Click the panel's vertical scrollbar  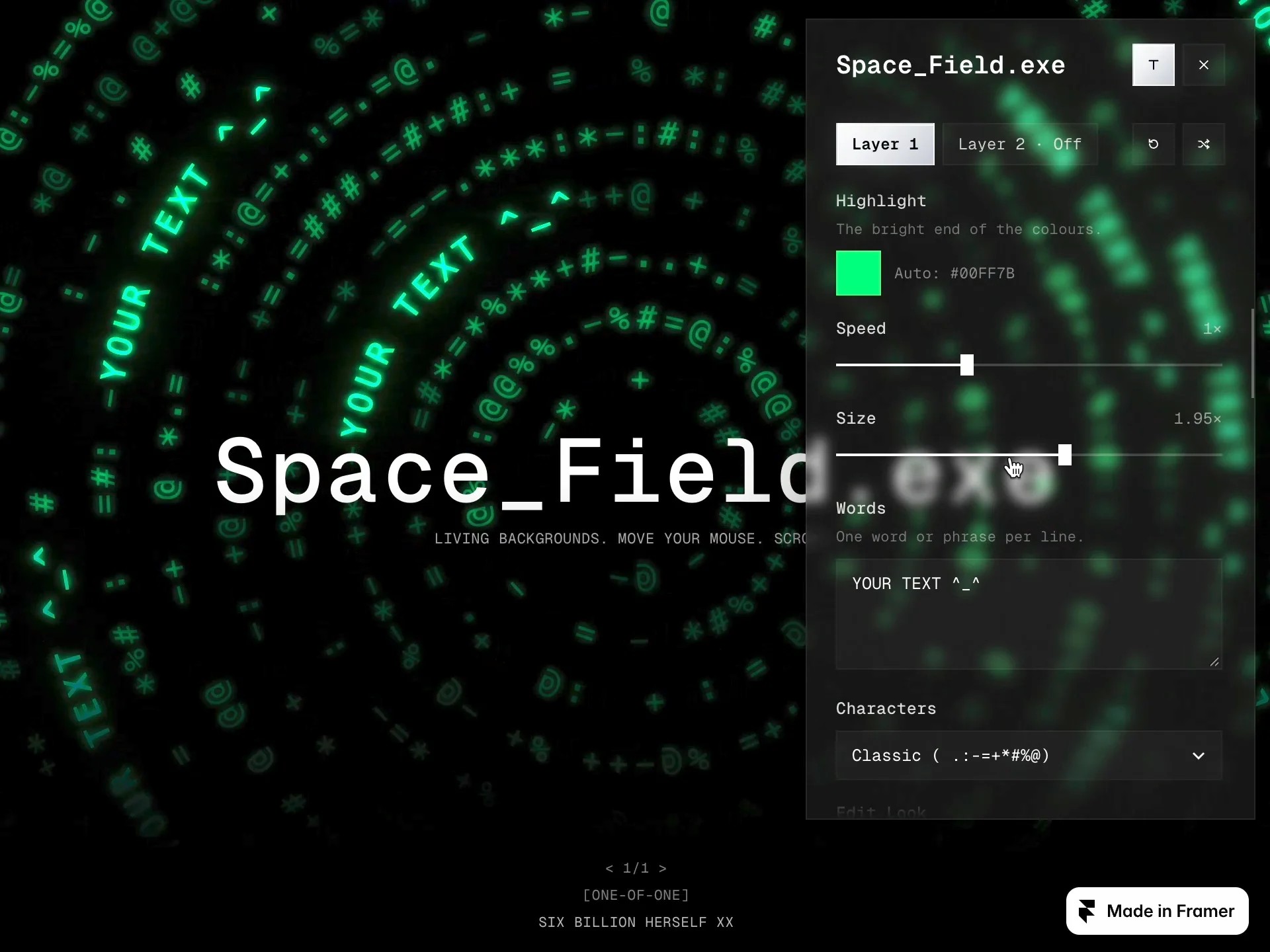pyautogui.click(x=1253, y=354)
